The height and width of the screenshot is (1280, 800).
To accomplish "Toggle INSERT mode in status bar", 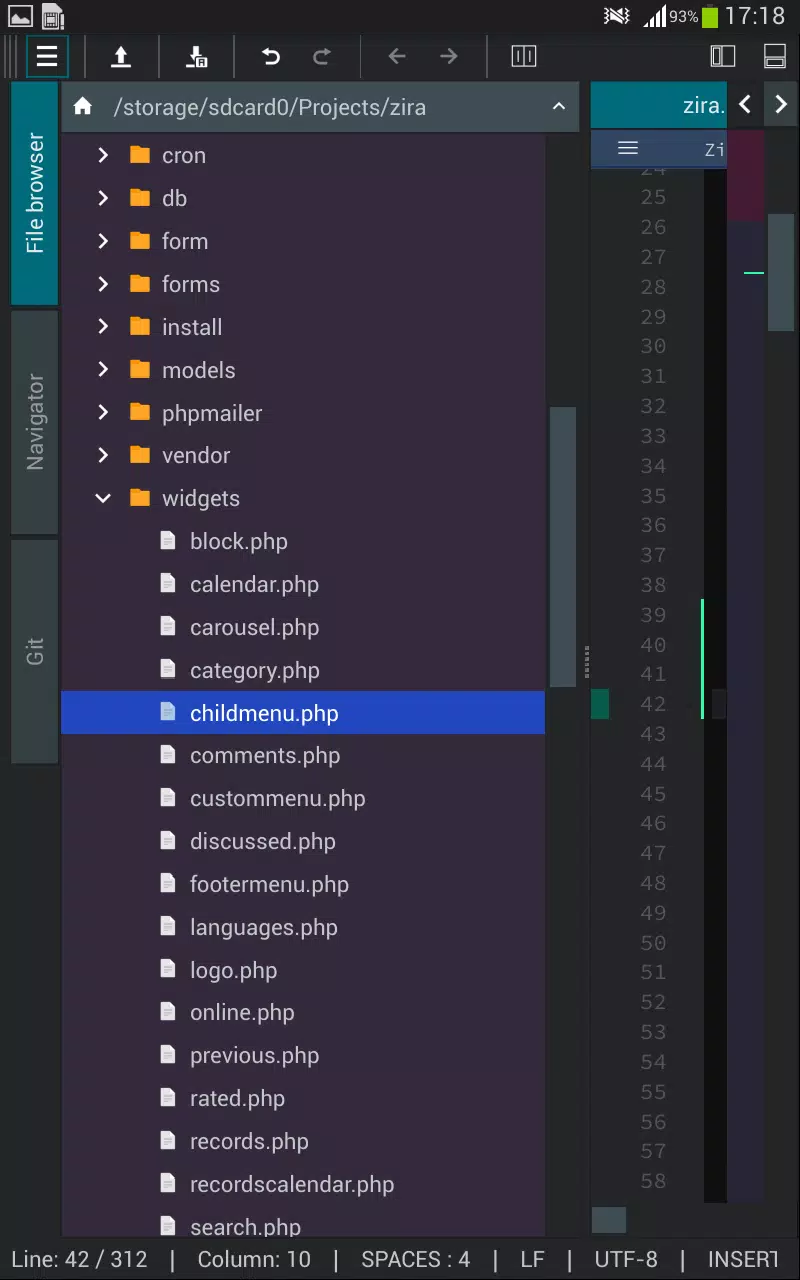I will tap(742, 1259).
